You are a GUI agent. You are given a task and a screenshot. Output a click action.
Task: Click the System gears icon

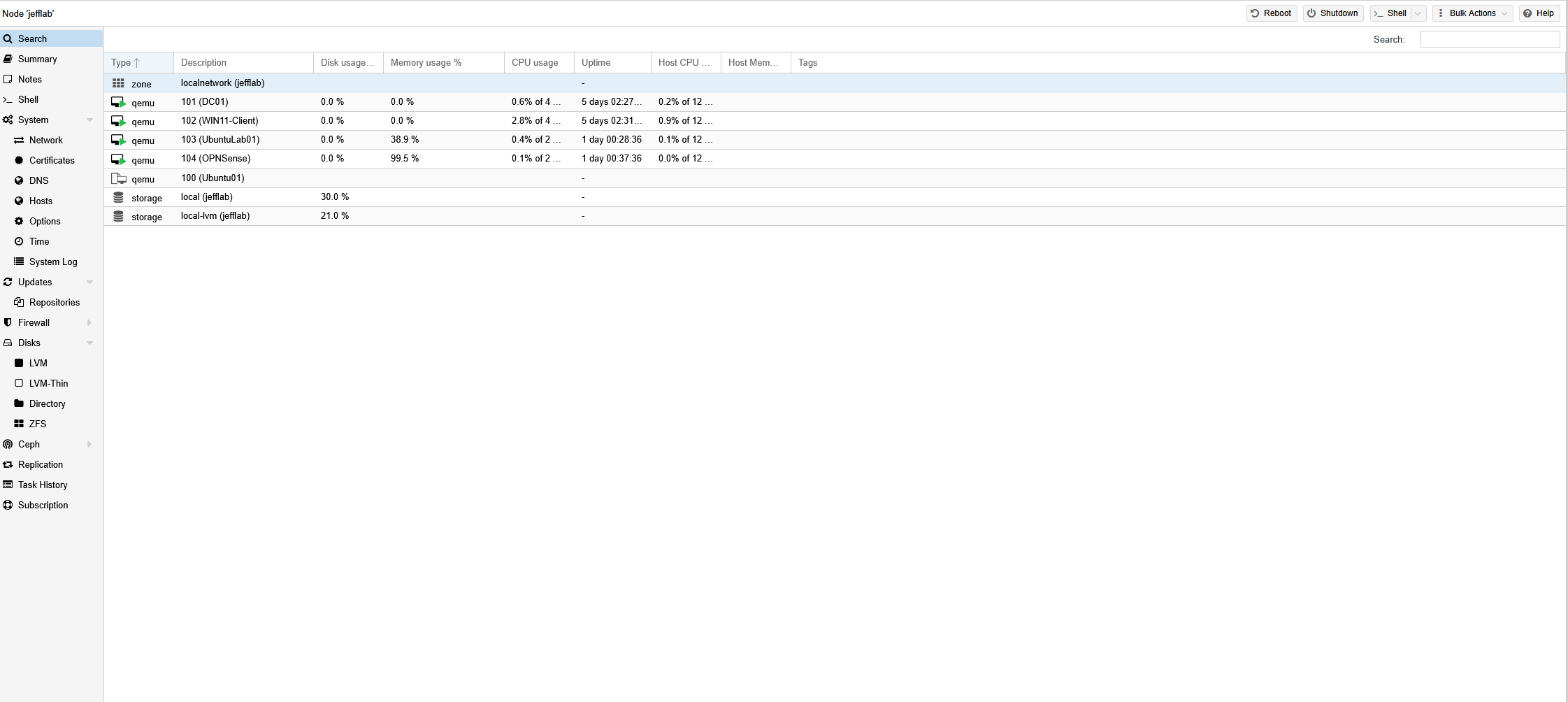pyautogui.click(x=8, y=120)
